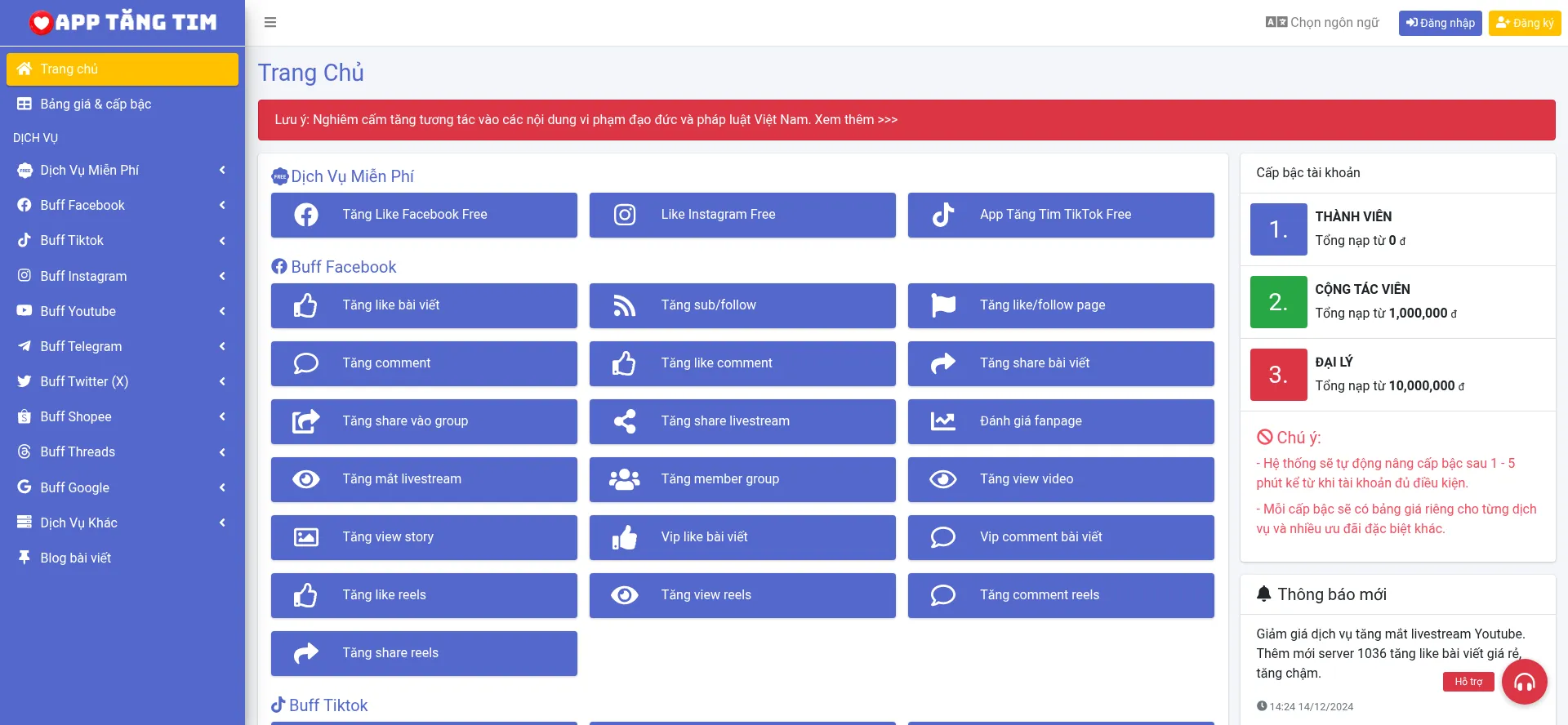Select the red tier 3 Đại Lý badge
This screenshot has width=1568, height=725.
pyautogui.click(x=1278, y=375)
